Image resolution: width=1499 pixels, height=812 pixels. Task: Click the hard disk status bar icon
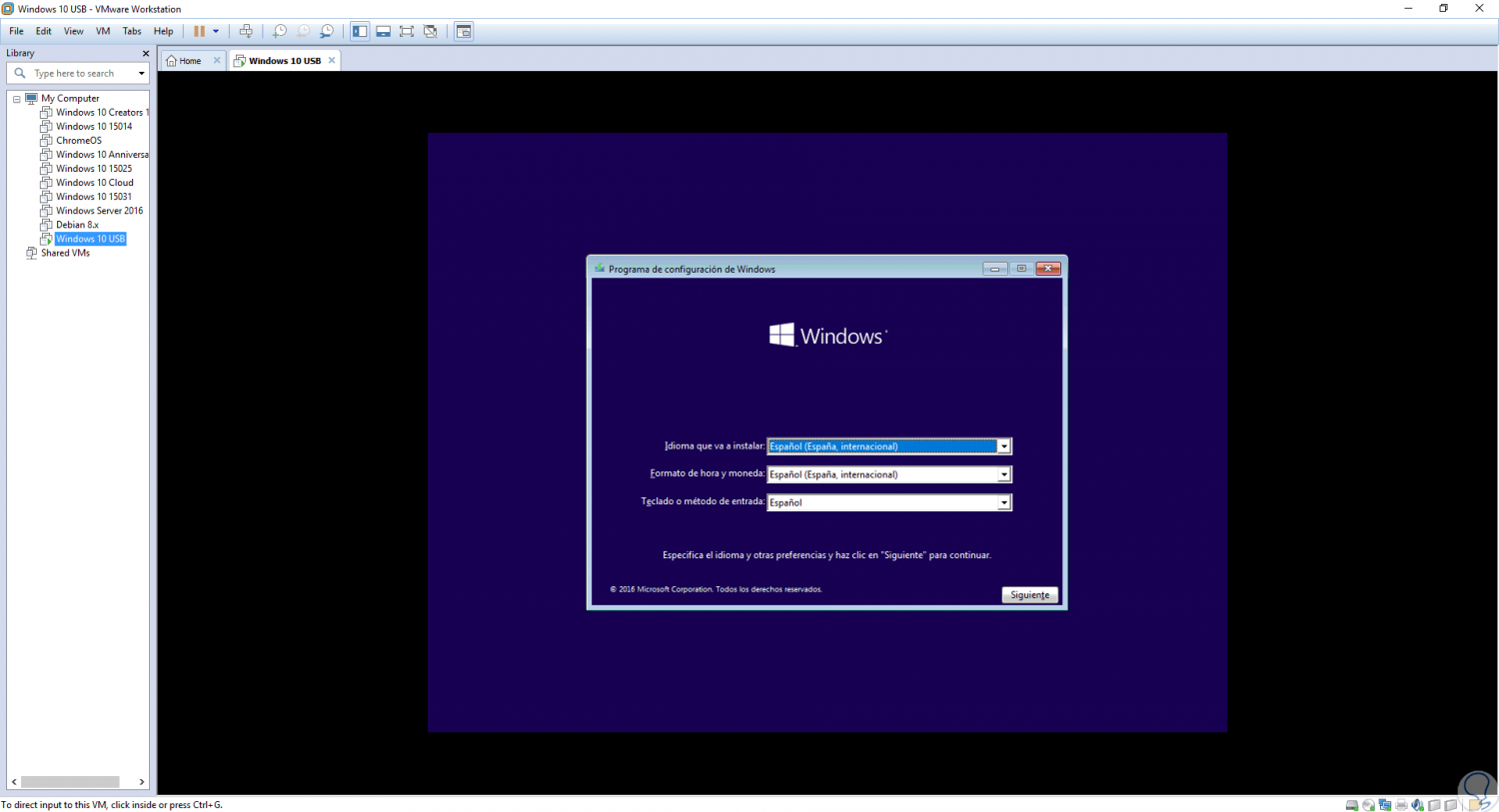pos(1352,804)
